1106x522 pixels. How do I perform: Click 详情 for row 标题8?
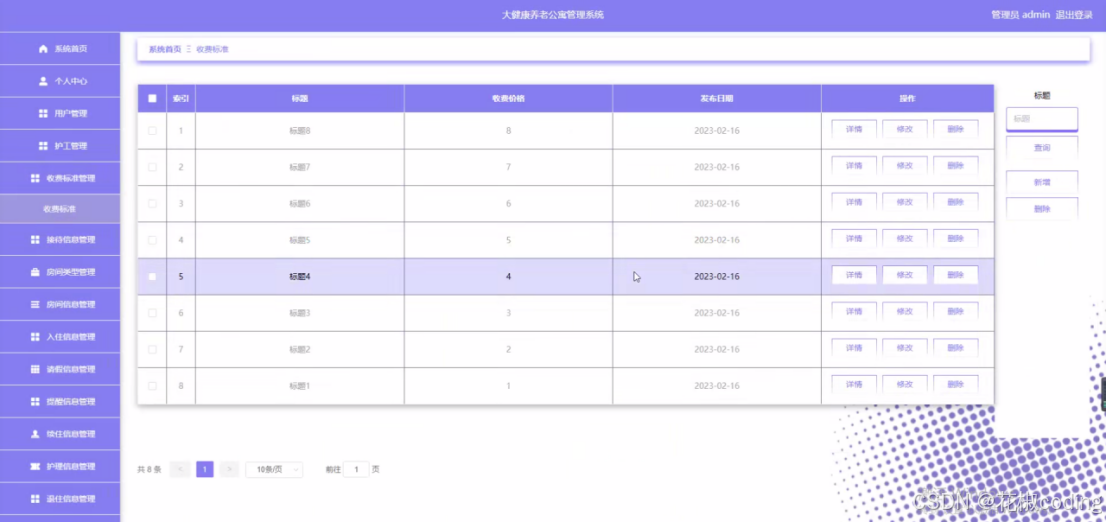(854, 129)
